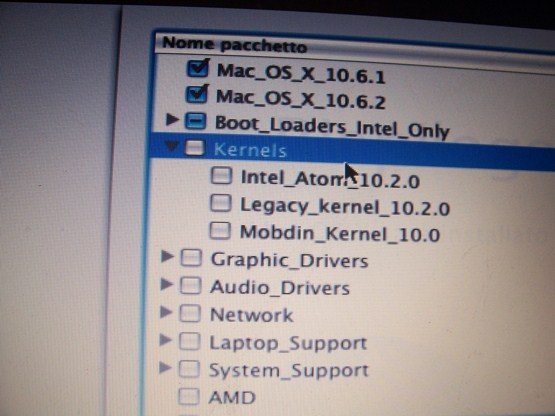The image size is (555, 416).
Task: Uncheck the Mac_OS_X_10.6.1 checkbox
Action: 198,67
